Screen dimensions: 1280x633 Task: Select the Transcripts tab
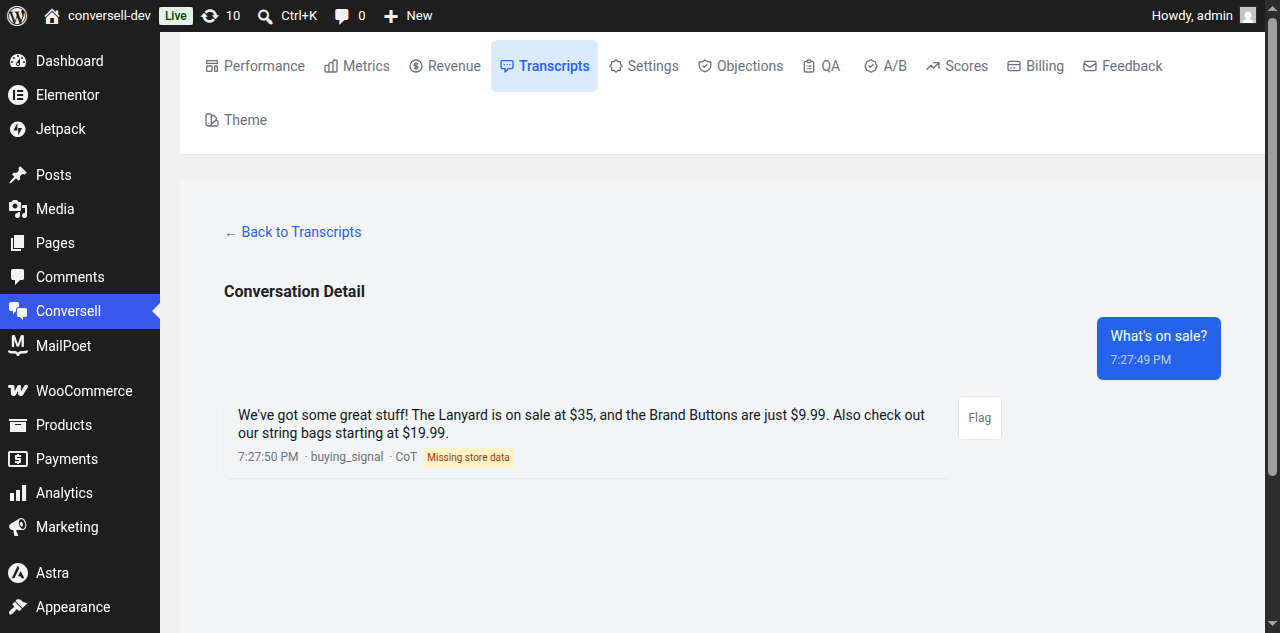(x=544, y=66)
